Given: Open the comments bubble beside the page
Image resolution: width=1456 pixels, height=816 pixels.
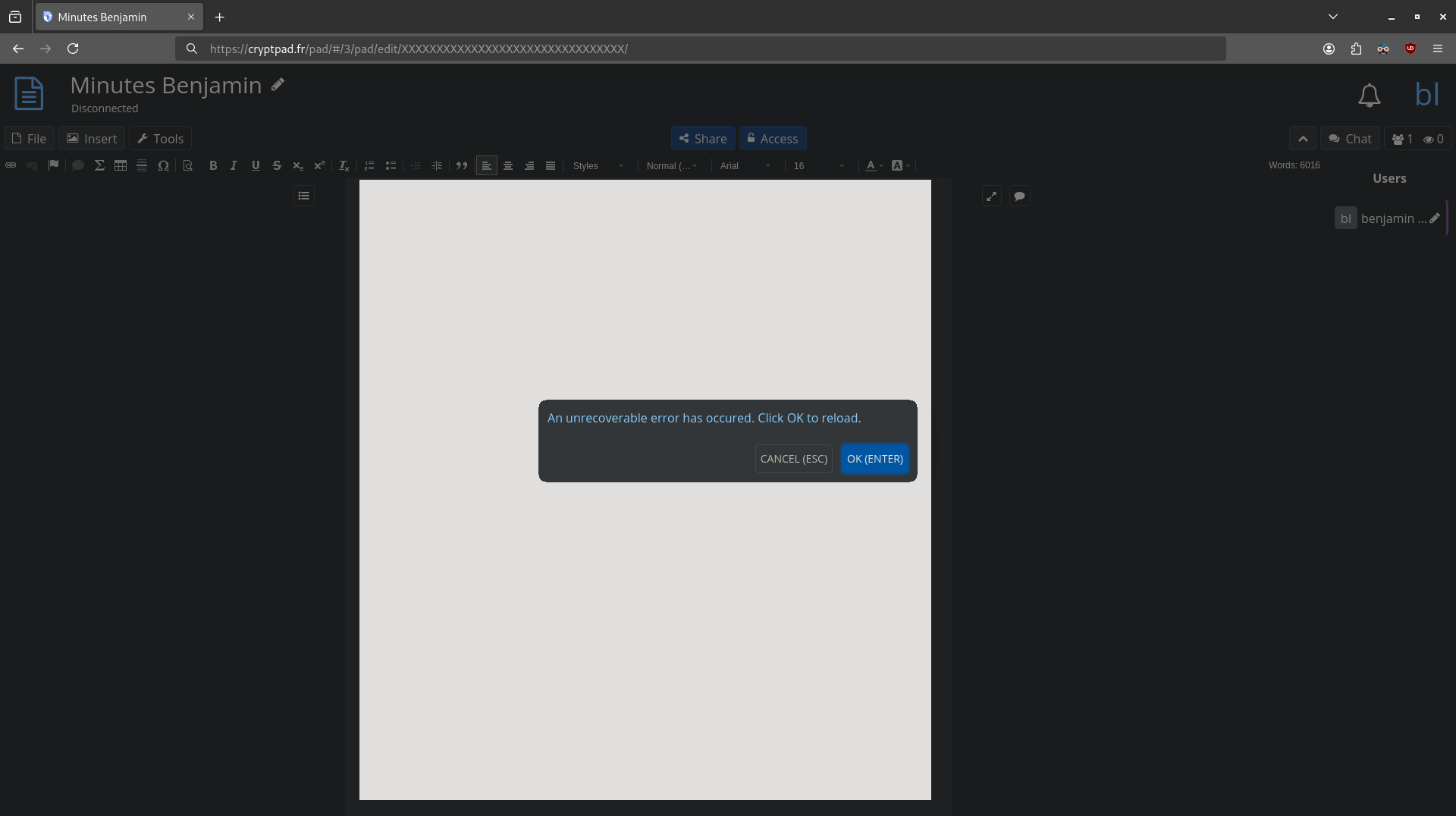Looking at the screenshot, I should coord(1020,196).
